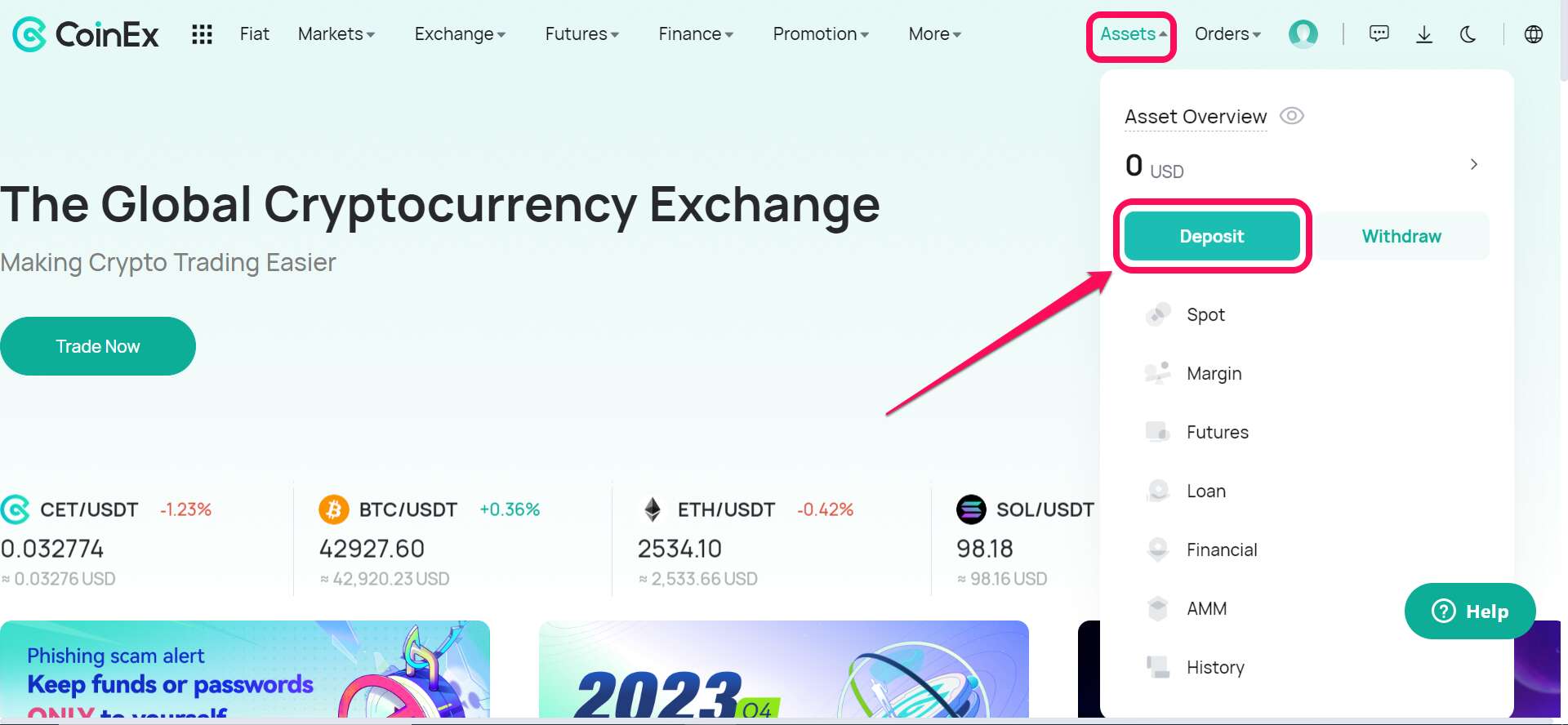1568x725 pixels.
Task: Open the language globe icon
Action: pyautogui.click(x=1534, y=34)
